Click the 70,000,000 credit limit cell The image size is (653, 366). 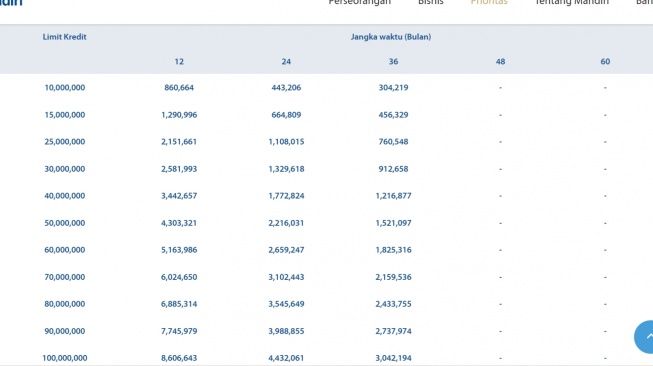tap(65, 277)
